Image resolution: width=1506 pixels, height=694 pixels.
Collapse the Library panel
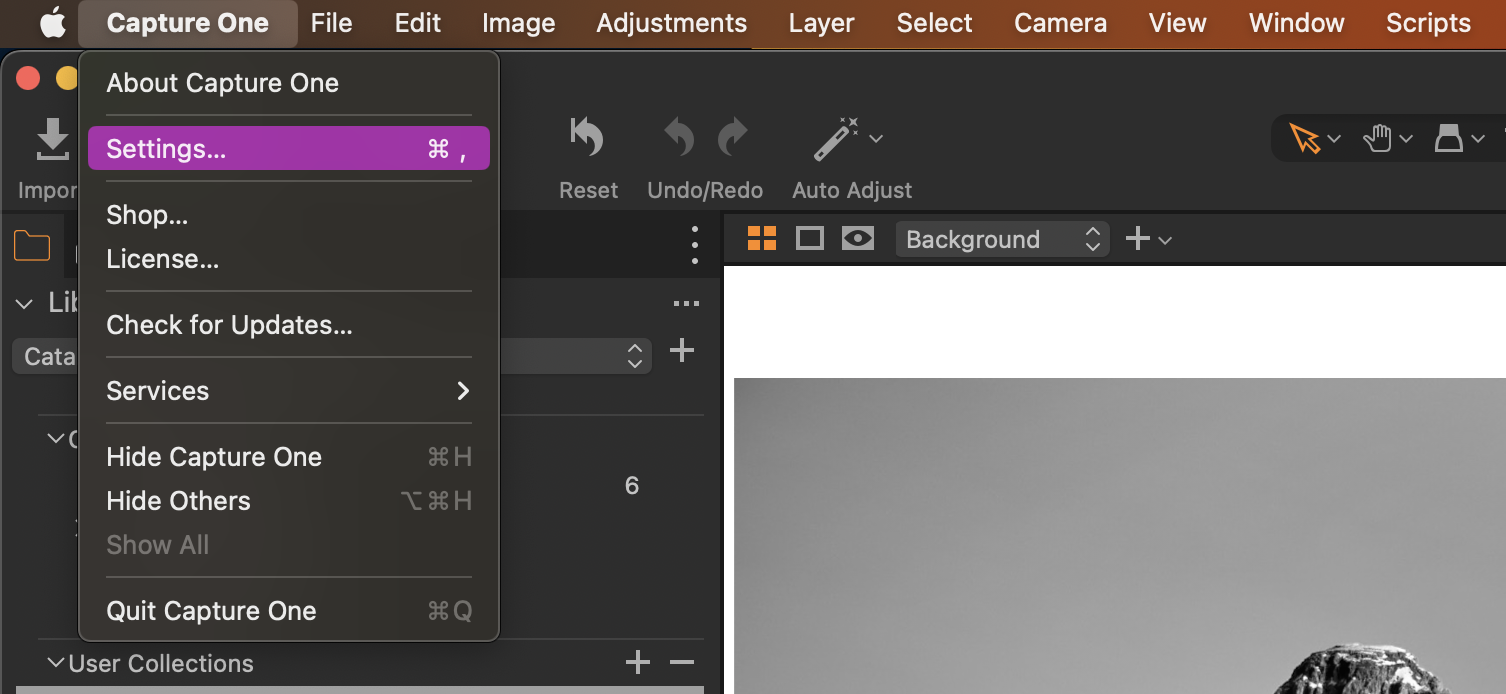[25, 303]
